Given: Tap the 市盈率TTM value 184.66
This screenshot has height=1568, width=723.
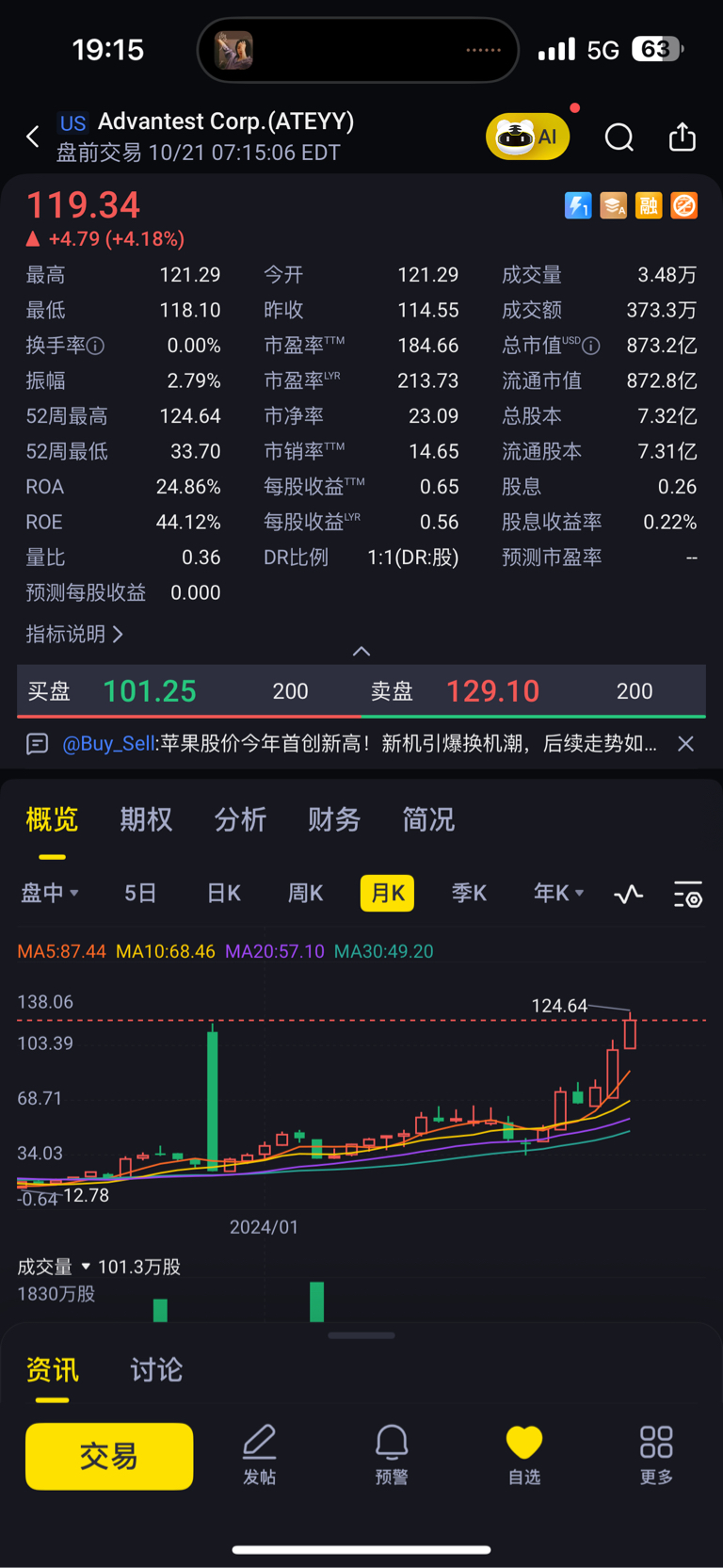Looking at the screenshot, I should (x=428, y=346).
